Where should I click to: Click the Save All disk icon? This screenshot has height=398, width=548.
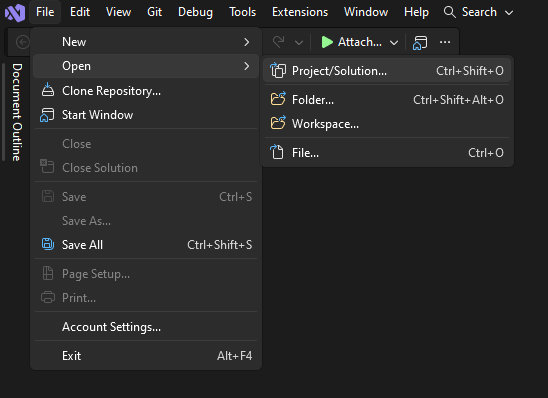click(x=48, y=244)
